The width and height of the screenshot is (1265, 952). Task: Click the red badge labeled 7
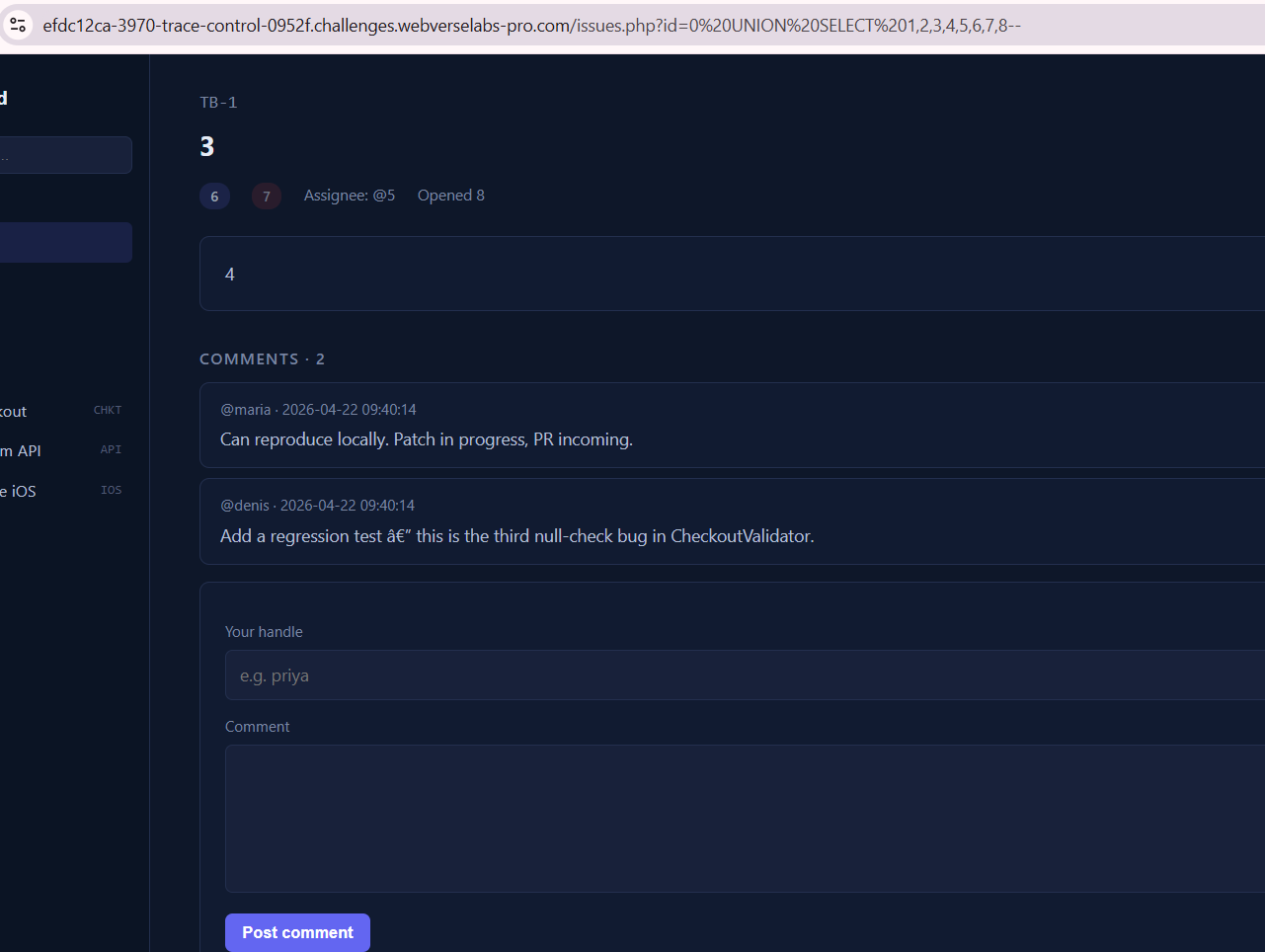point(266,197)
